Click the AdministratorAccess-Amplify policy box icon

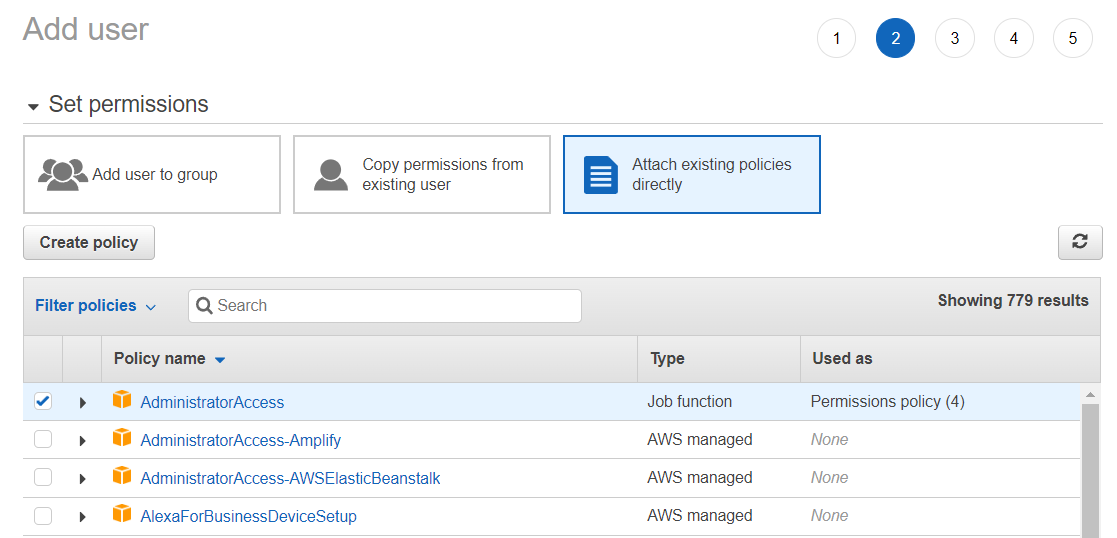pos(122,438)
